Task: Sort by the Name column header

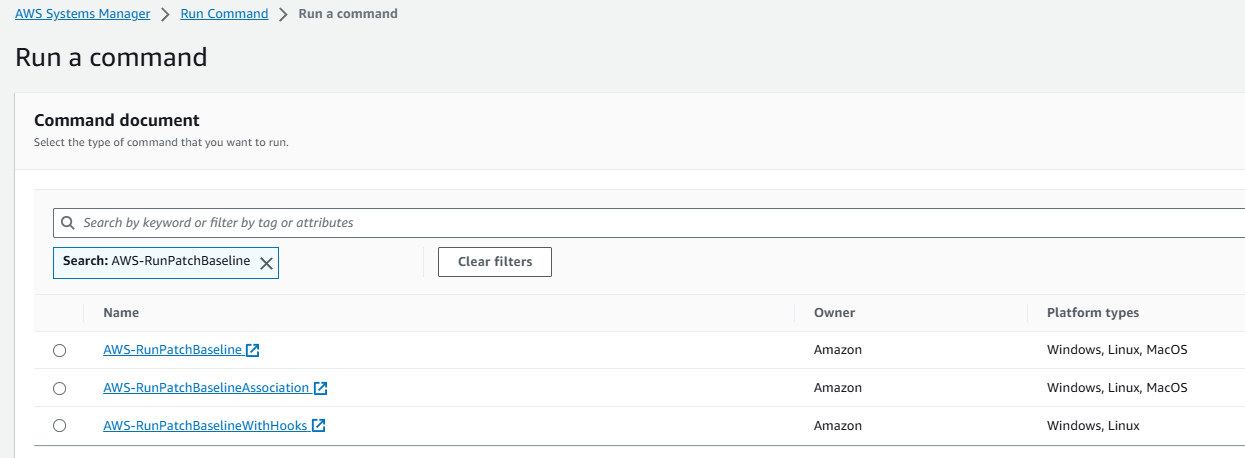Action: [x=121, y=313]
